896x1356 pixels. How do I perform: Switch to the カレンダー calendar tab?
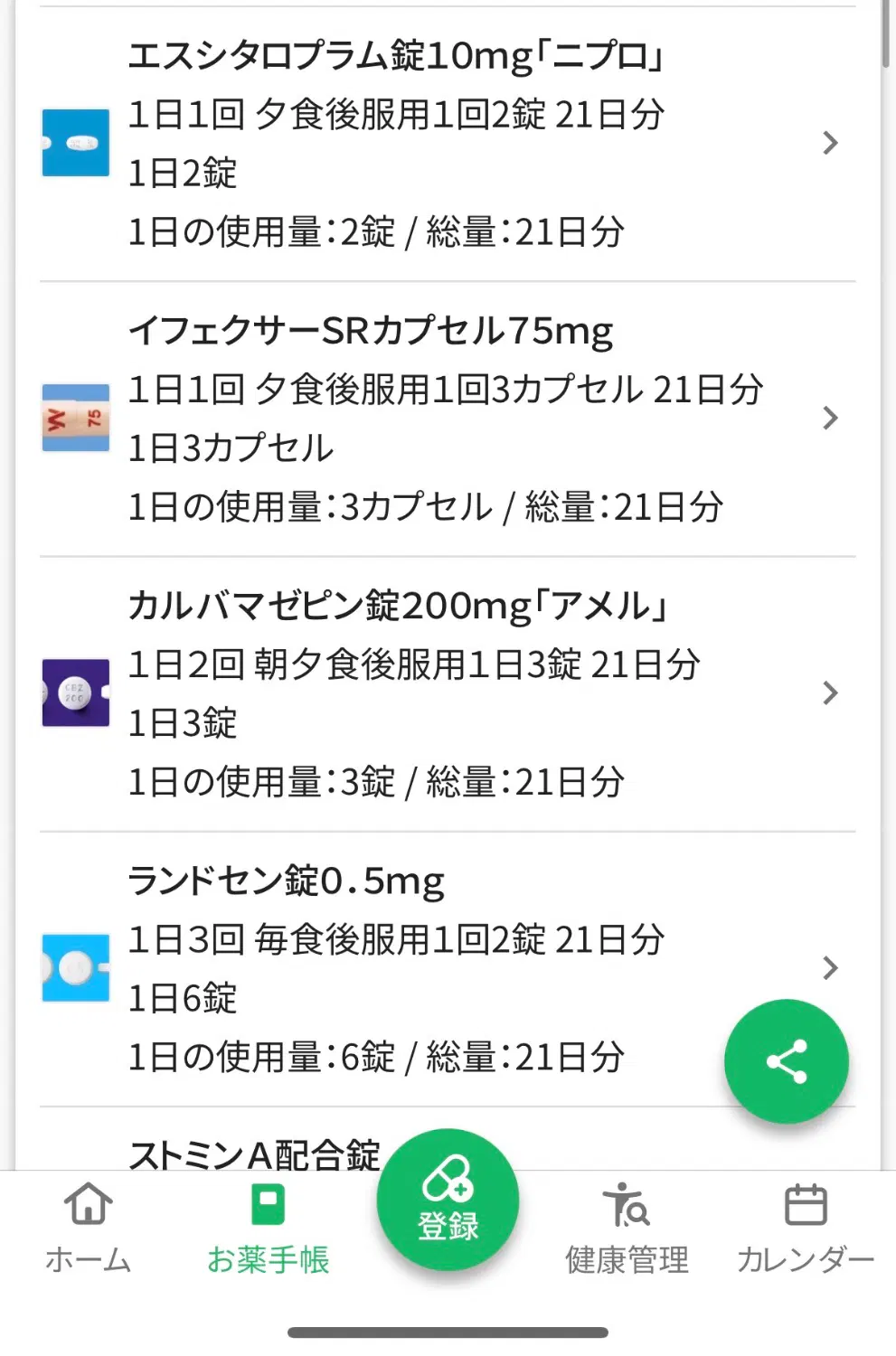coord(805,1227)
